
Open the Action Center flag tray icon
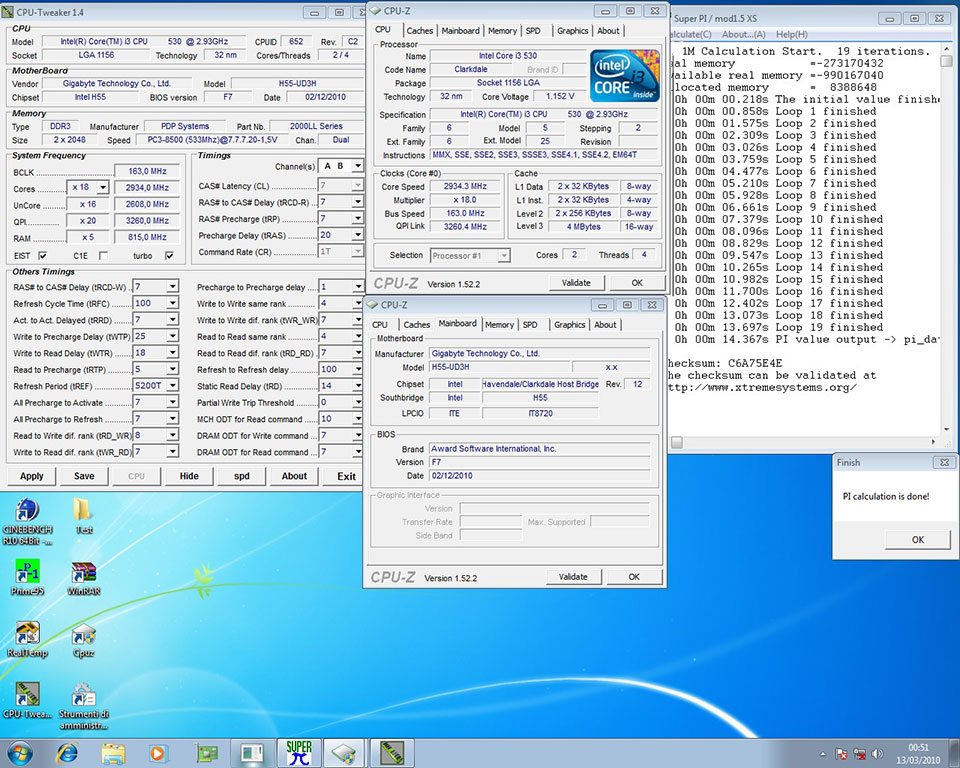(842, 753)
